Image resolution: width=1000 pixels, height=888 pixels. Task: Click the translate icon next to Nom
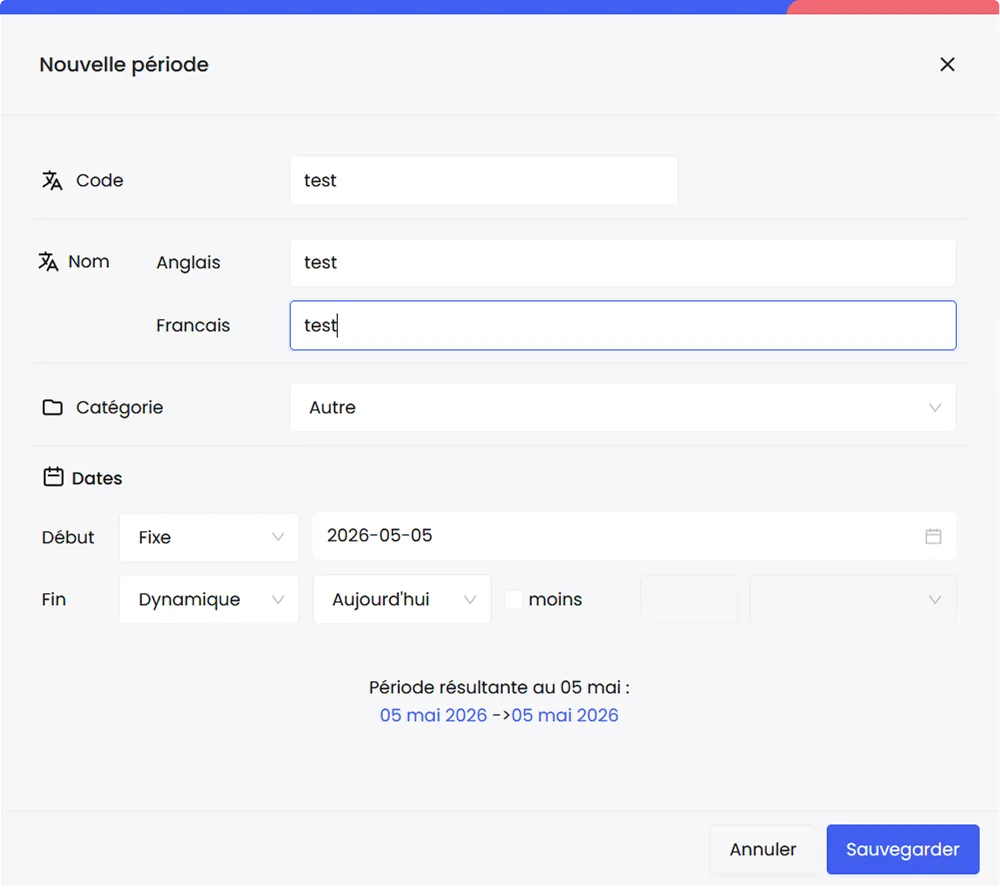(x=48, y=262)
